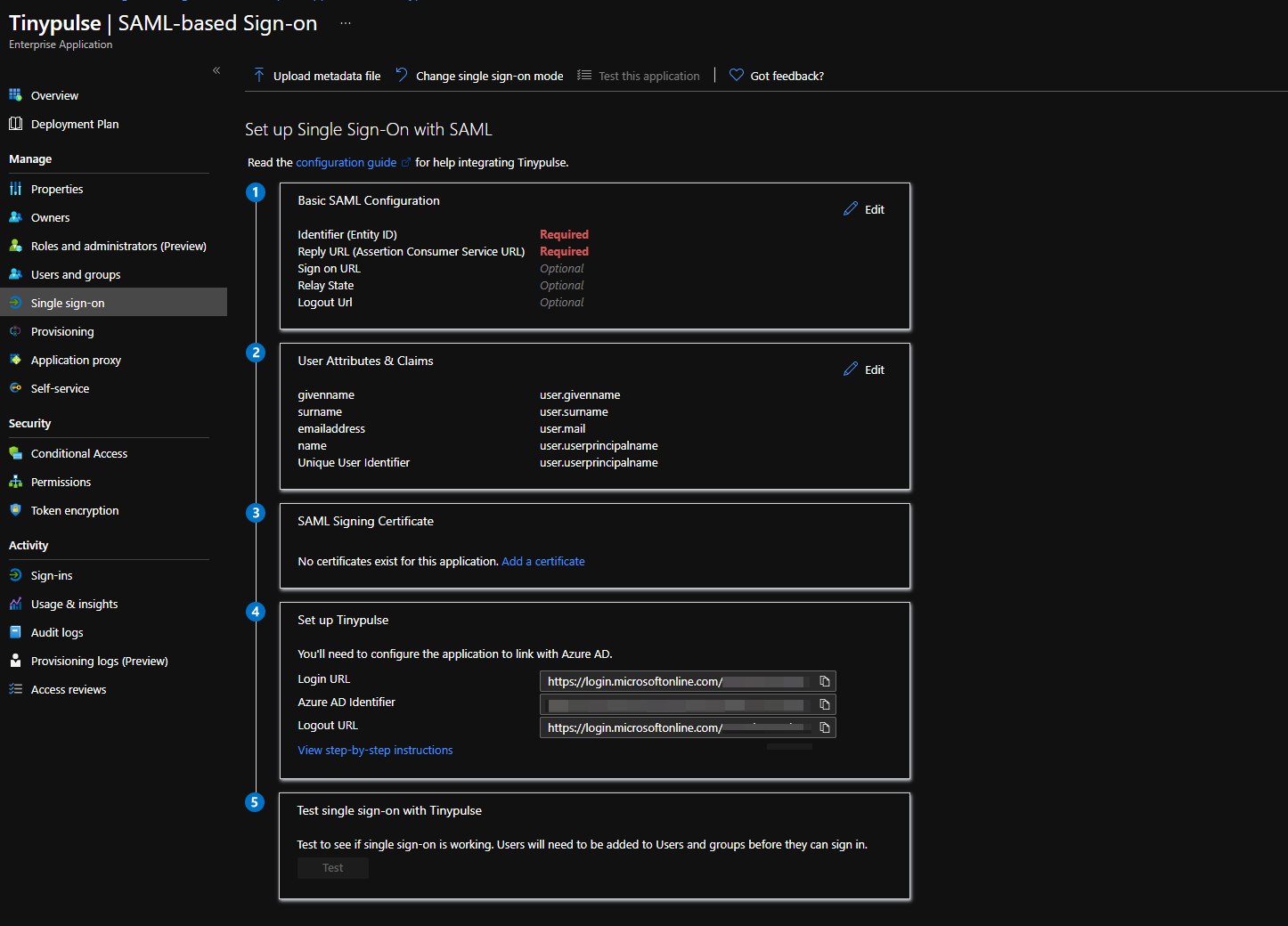Open Conditional Access
The image size is (1288, 926).
tap(79, 453)
